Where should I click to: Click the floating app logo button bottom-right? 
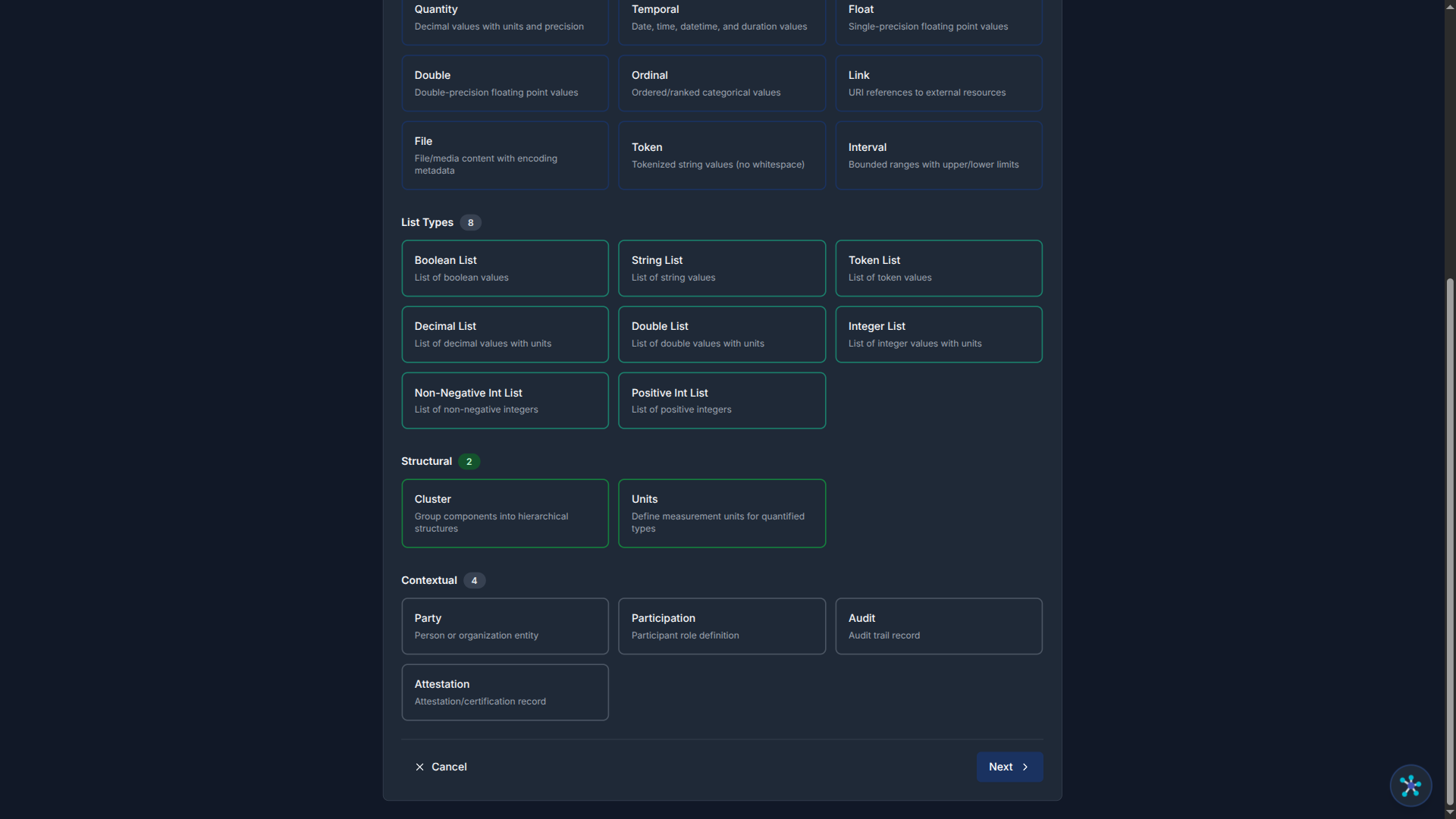click(x=1410, y=786)
